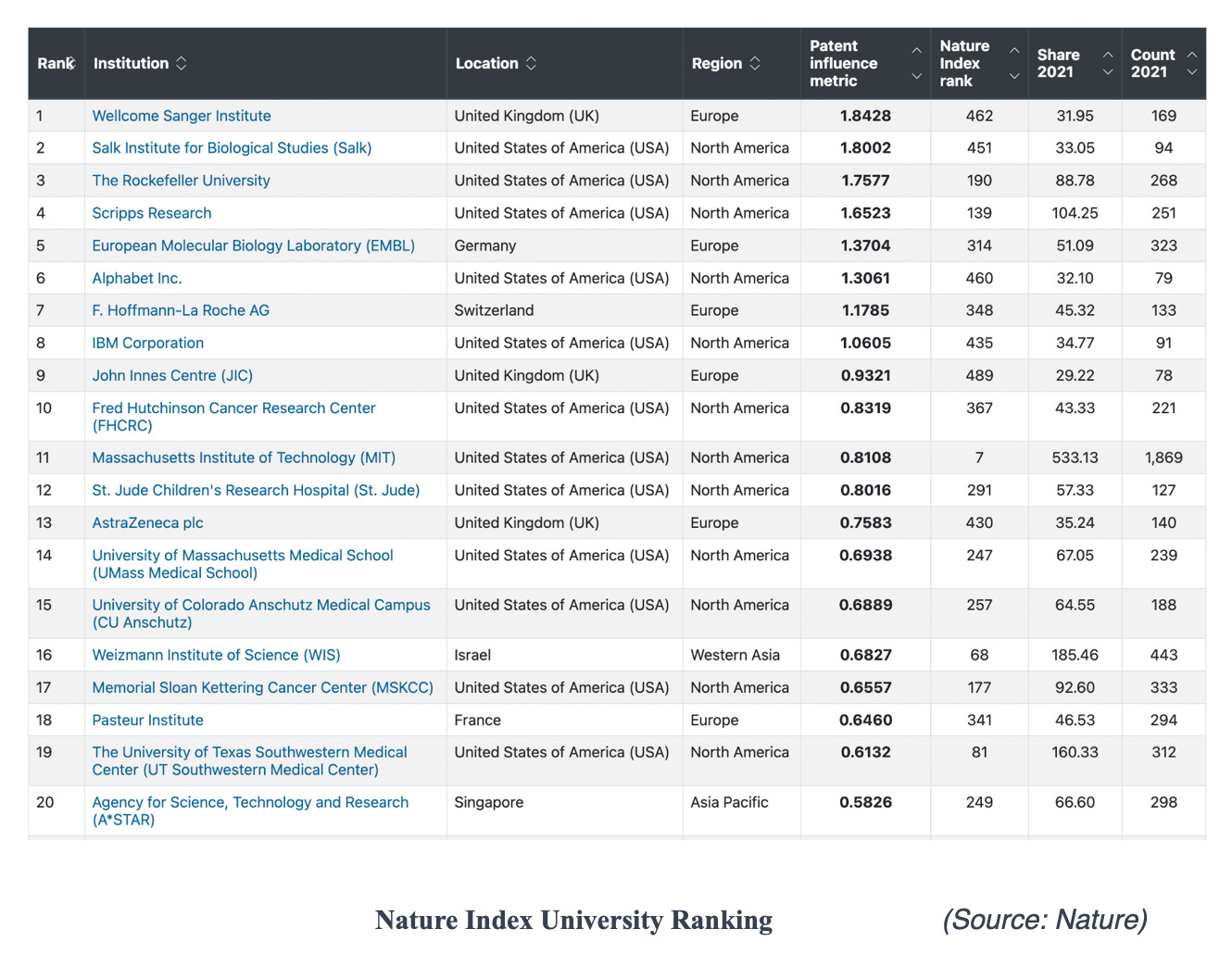
Task: Open Memorial Sloan Kettering Cancer Center link
Action: tap(263, 687)
